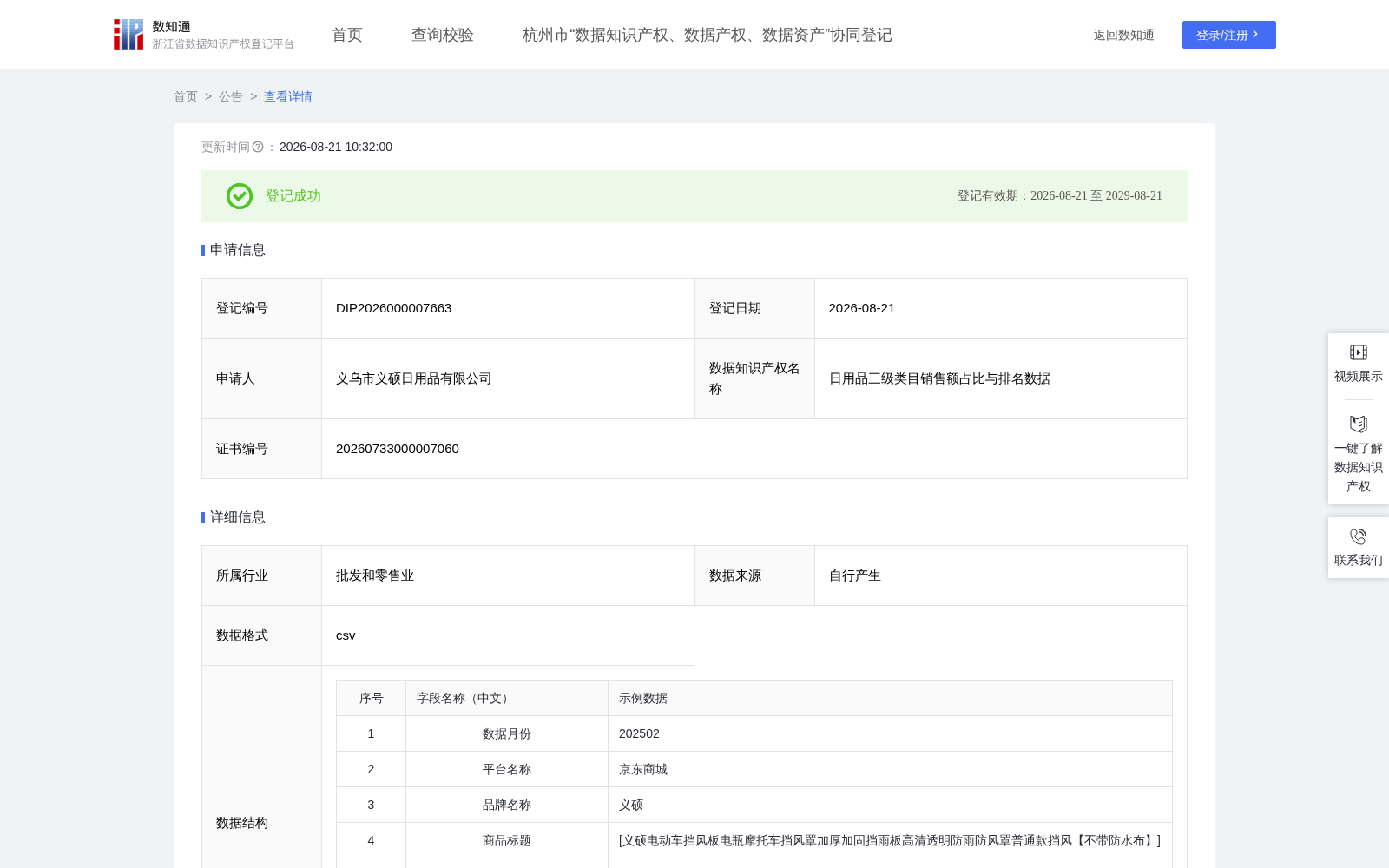Click the 证书编号 row label
The height and width of the screenshot is (868, 1389).
(x=242, y=449)
